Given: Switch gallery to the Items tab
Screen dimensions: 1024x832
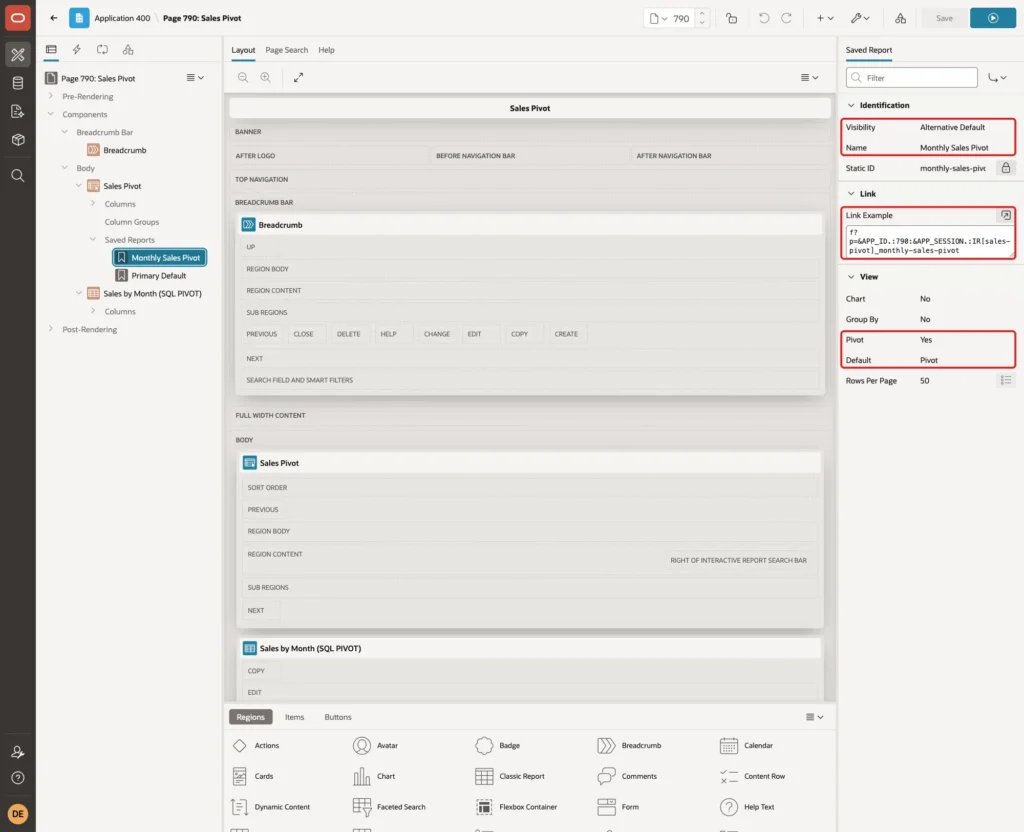Looking at the screenshot, I should tap(294, 717).
